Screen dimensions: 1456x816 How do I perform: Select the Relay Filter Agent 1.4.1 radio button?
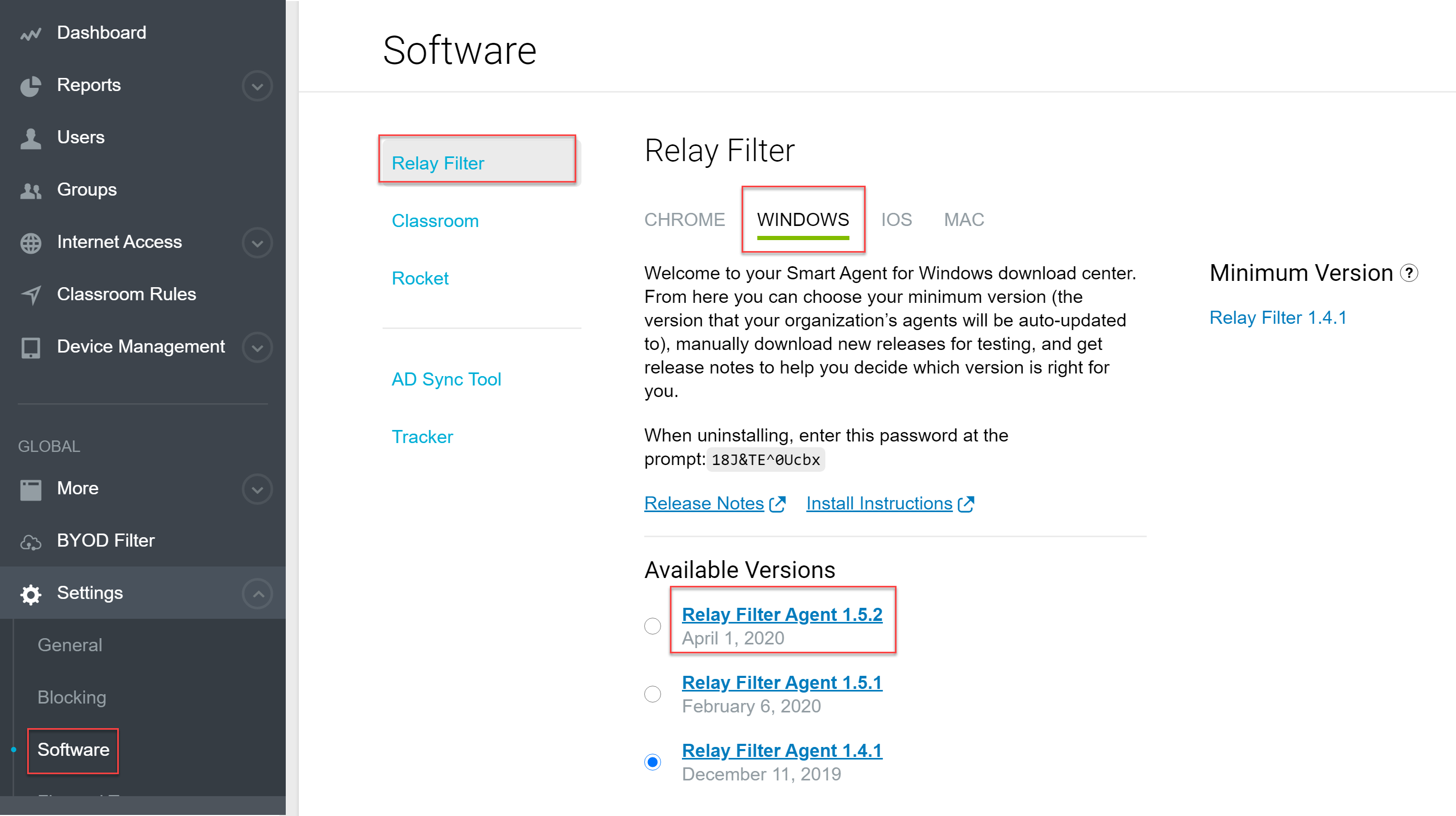click(652, 762)
